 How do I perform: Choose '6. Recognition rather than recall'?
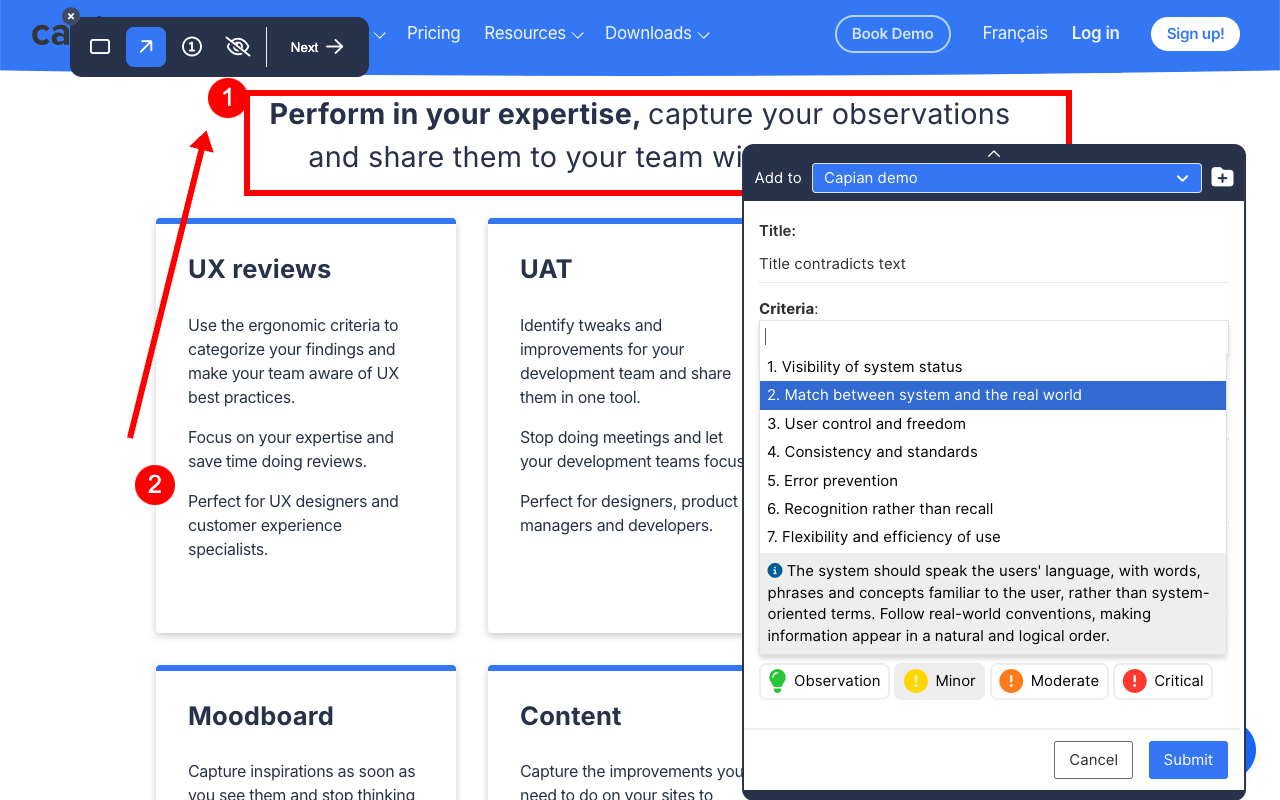[993, 509]
